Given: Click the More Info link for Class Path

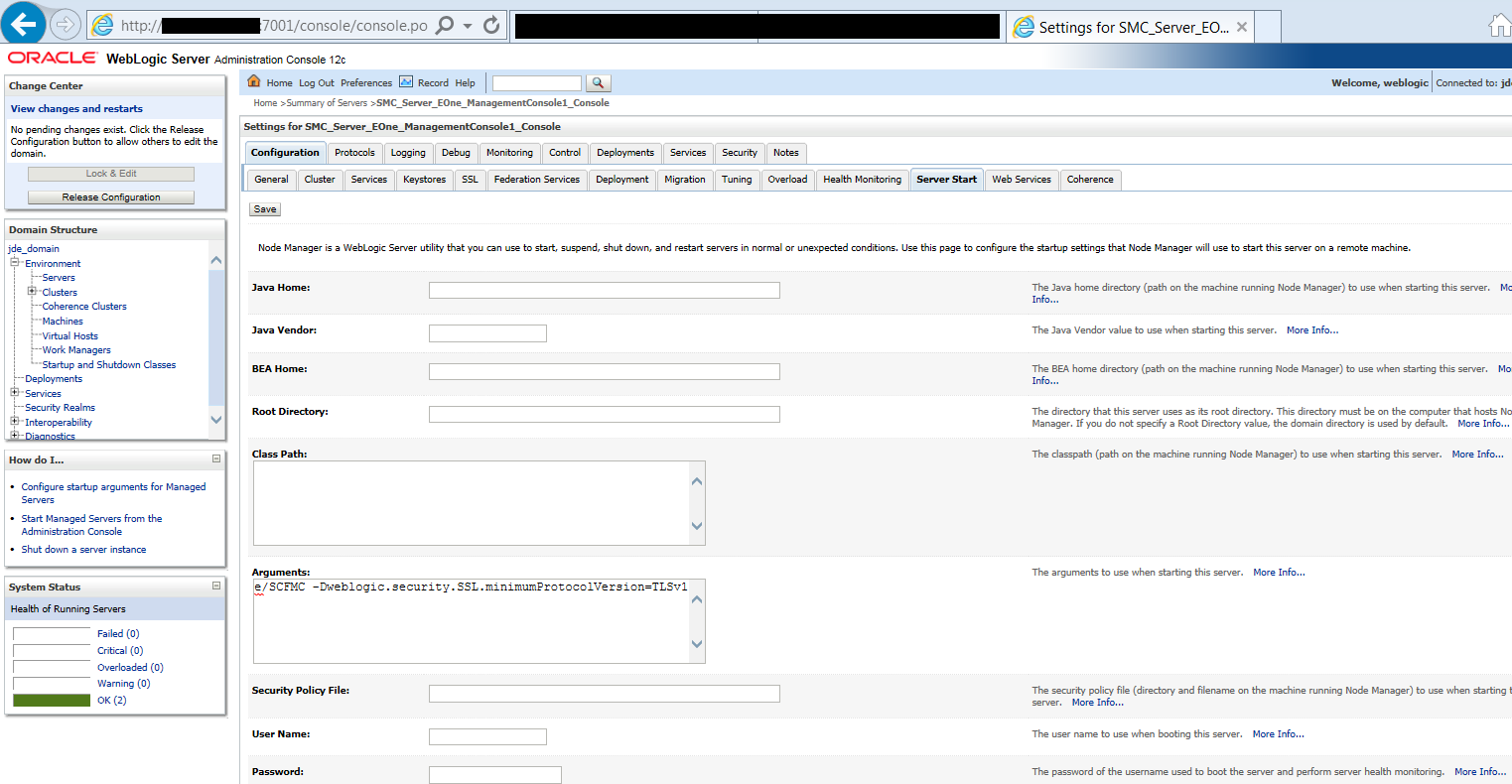Looking at the screenshot, I should [1478, 455].
